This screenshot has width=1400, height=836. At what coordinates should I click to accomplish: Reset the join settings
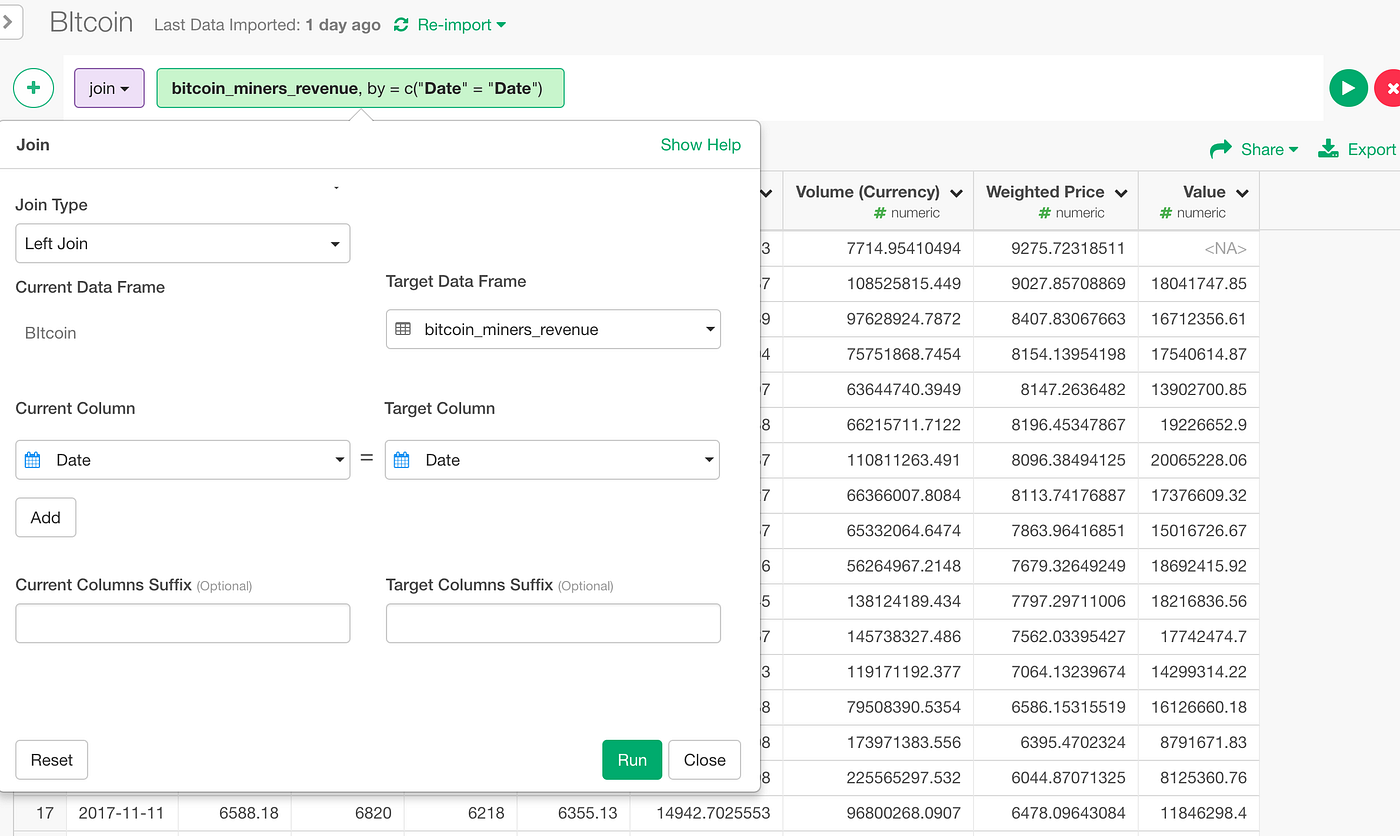[x=51, y=760]
